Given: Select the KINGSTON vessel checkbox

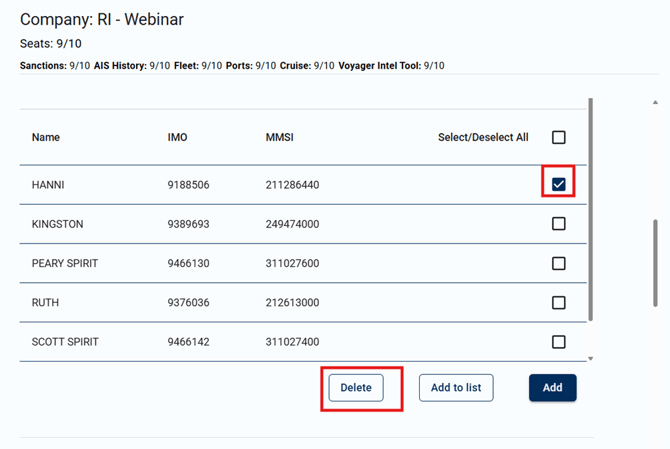Looking at the screenshot, I should (559, 224).
